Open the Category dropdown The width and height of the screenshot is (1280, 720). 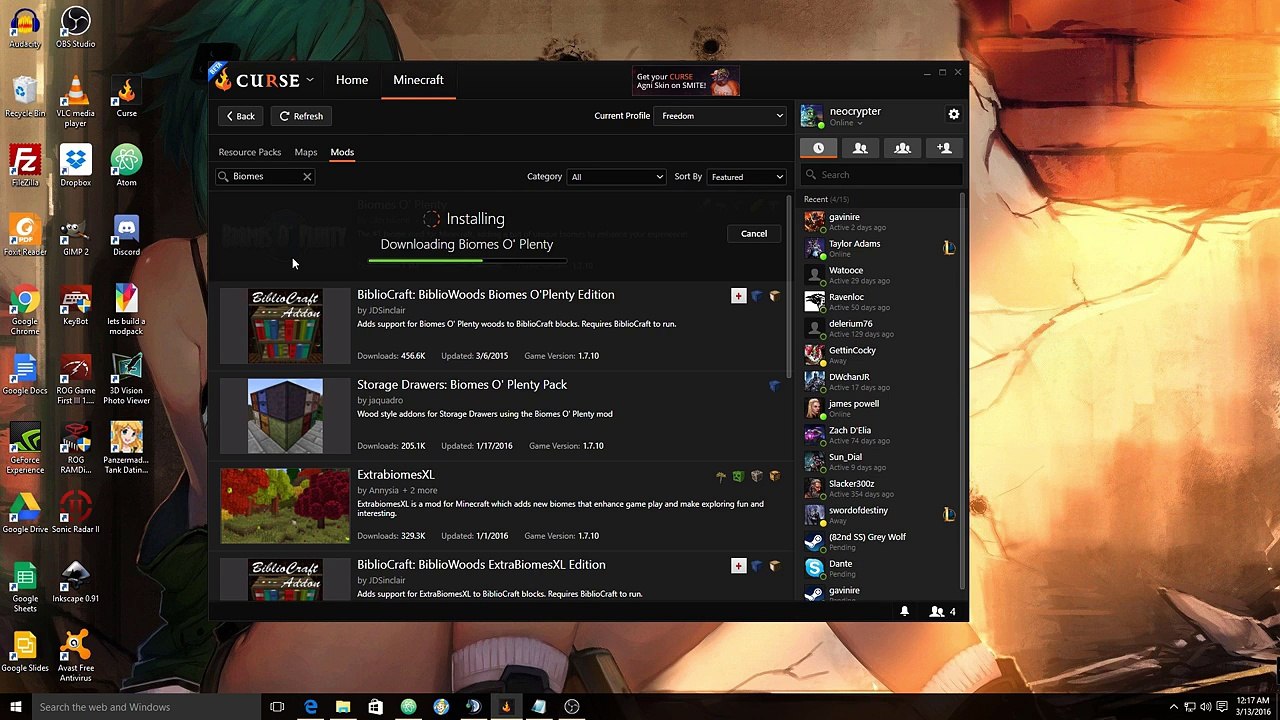pos(616,177)
